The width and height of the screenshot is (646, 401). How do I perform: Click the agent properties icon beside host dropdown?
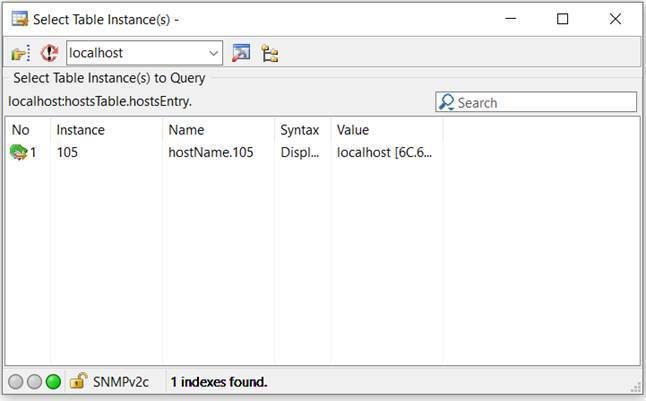(241, 53)
